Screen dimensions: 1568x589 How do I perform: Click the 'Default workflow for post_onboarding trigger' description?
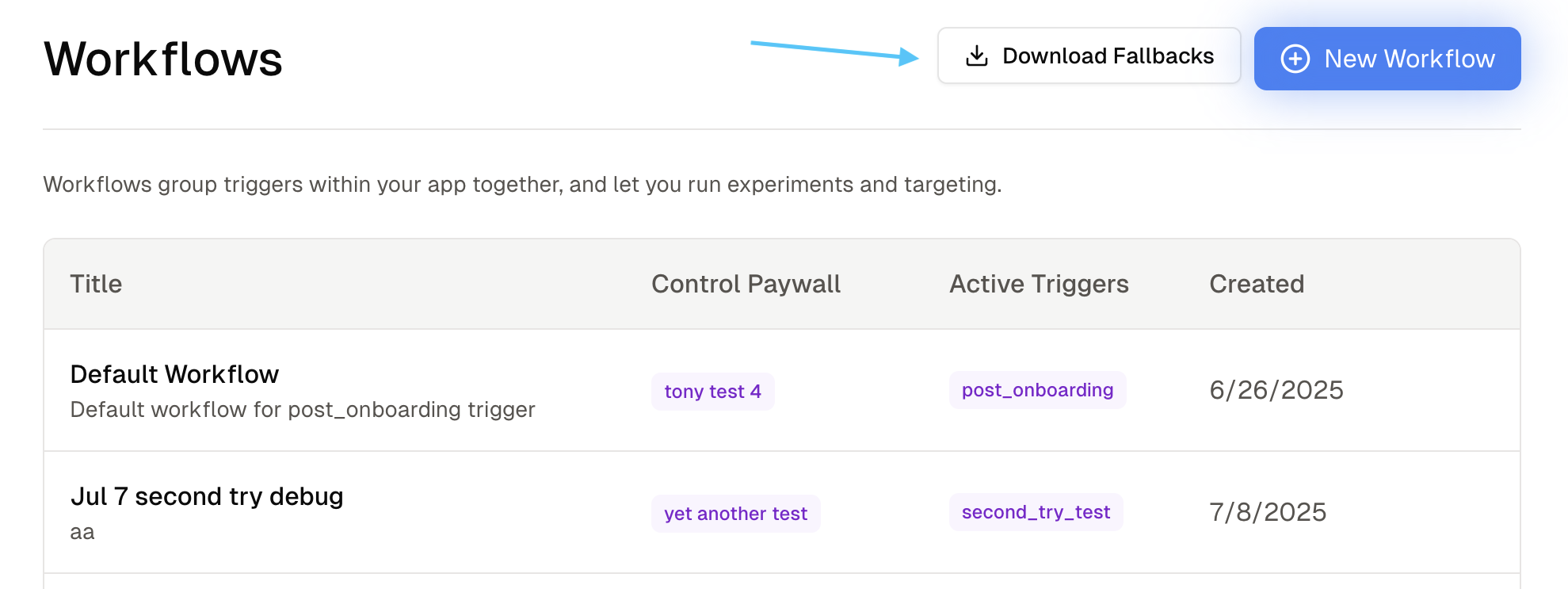[x=303, y=410]
